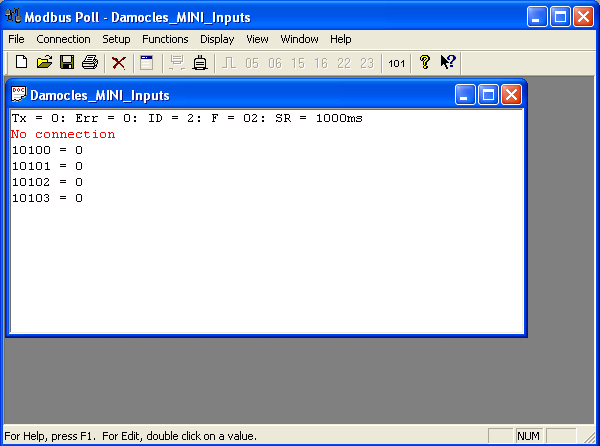The height and width of the screenshot is (446, 600).
Task: Maximize the Damocles_MINI_Inputs child window
Action: point(488,94)
